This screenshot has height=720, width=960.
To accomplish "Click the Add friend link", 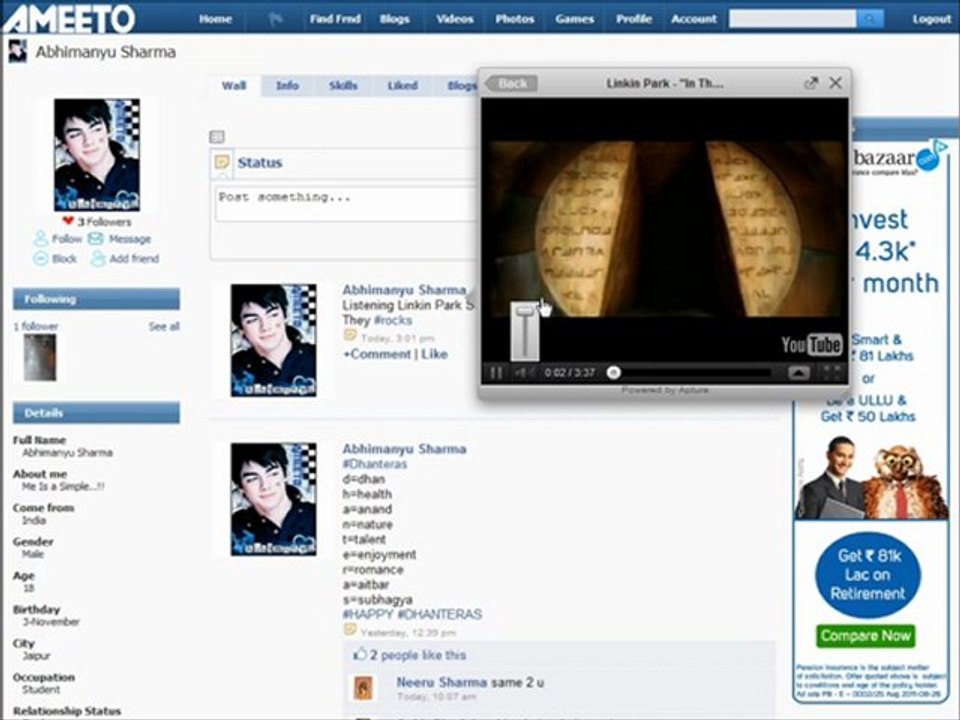I will [x=134, y=259].
